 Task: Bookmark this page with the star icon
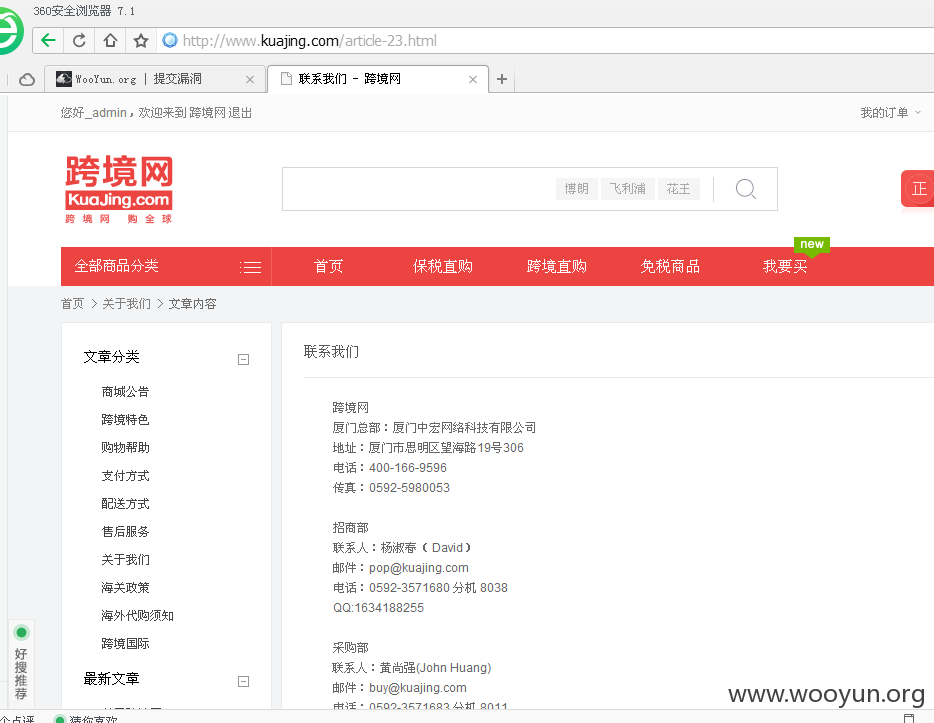click(x=141, y=40)
